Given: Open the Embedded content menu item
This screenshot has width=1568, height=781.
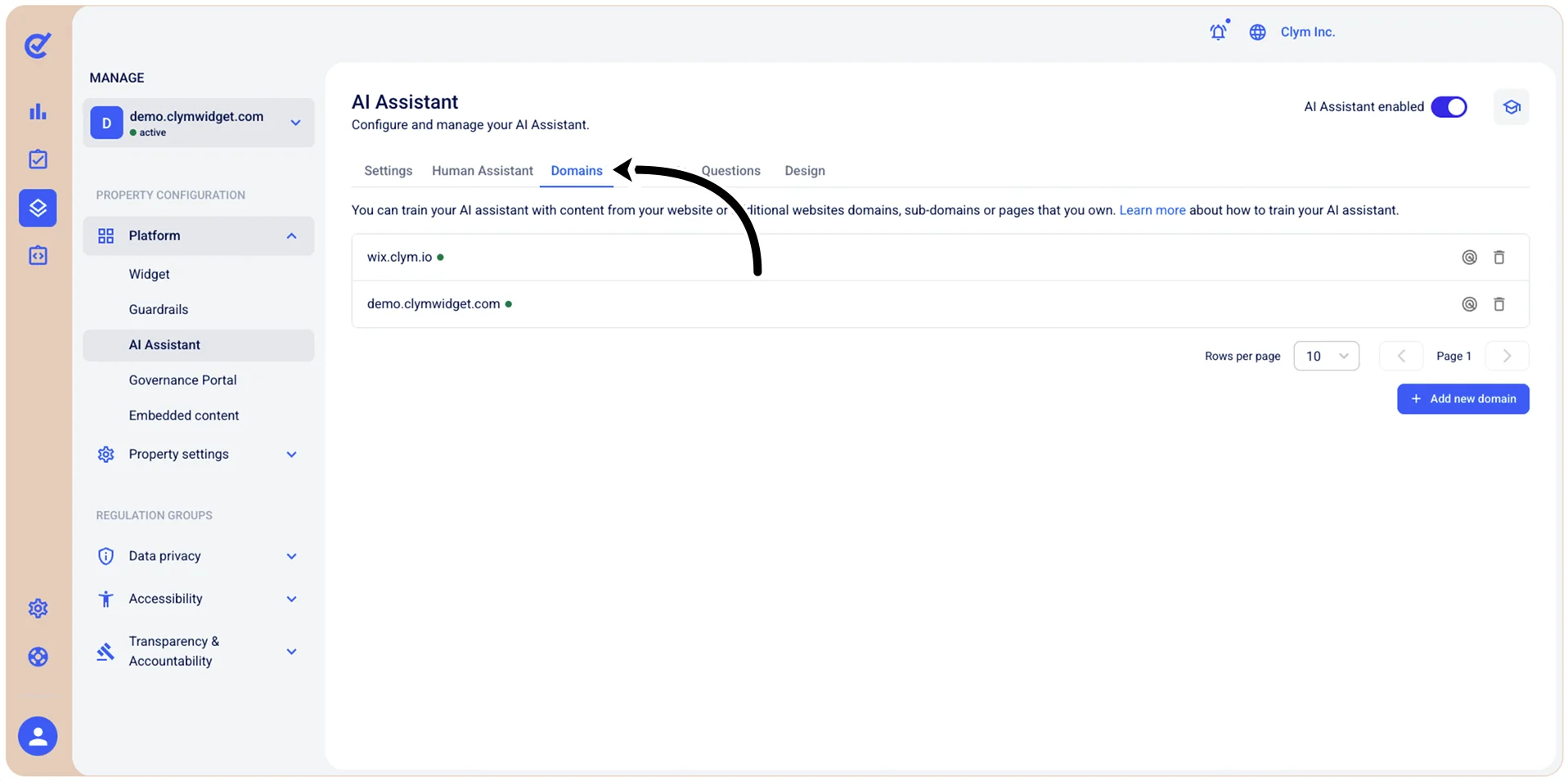Looking at the screenshot, I should click(184, 415).
